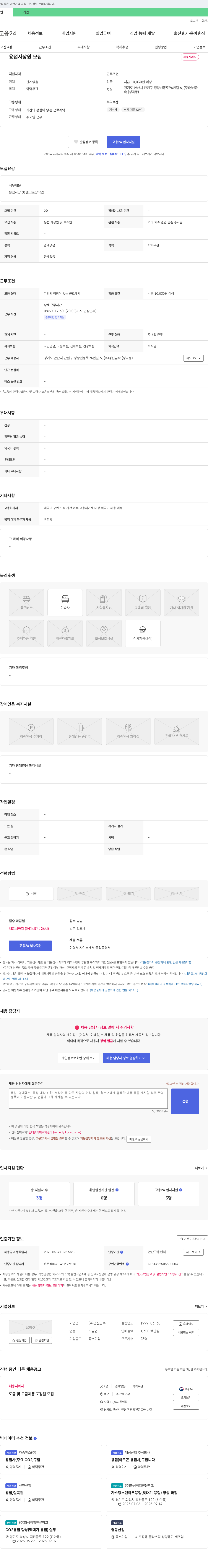Open the 취업지원 main menu
This screenshot has height=1568, width=208.
click(x=69, y=34)
